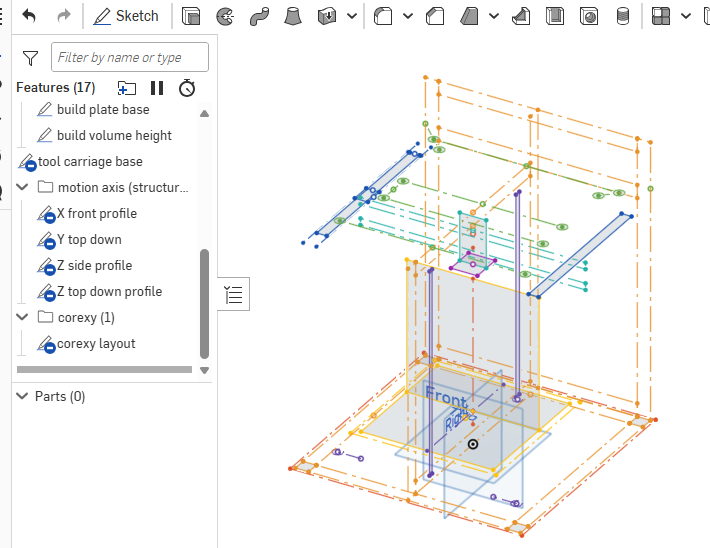Click the stopwatch regeneration times icon
The width and height of the screenshot is (710, 548).
187,88
